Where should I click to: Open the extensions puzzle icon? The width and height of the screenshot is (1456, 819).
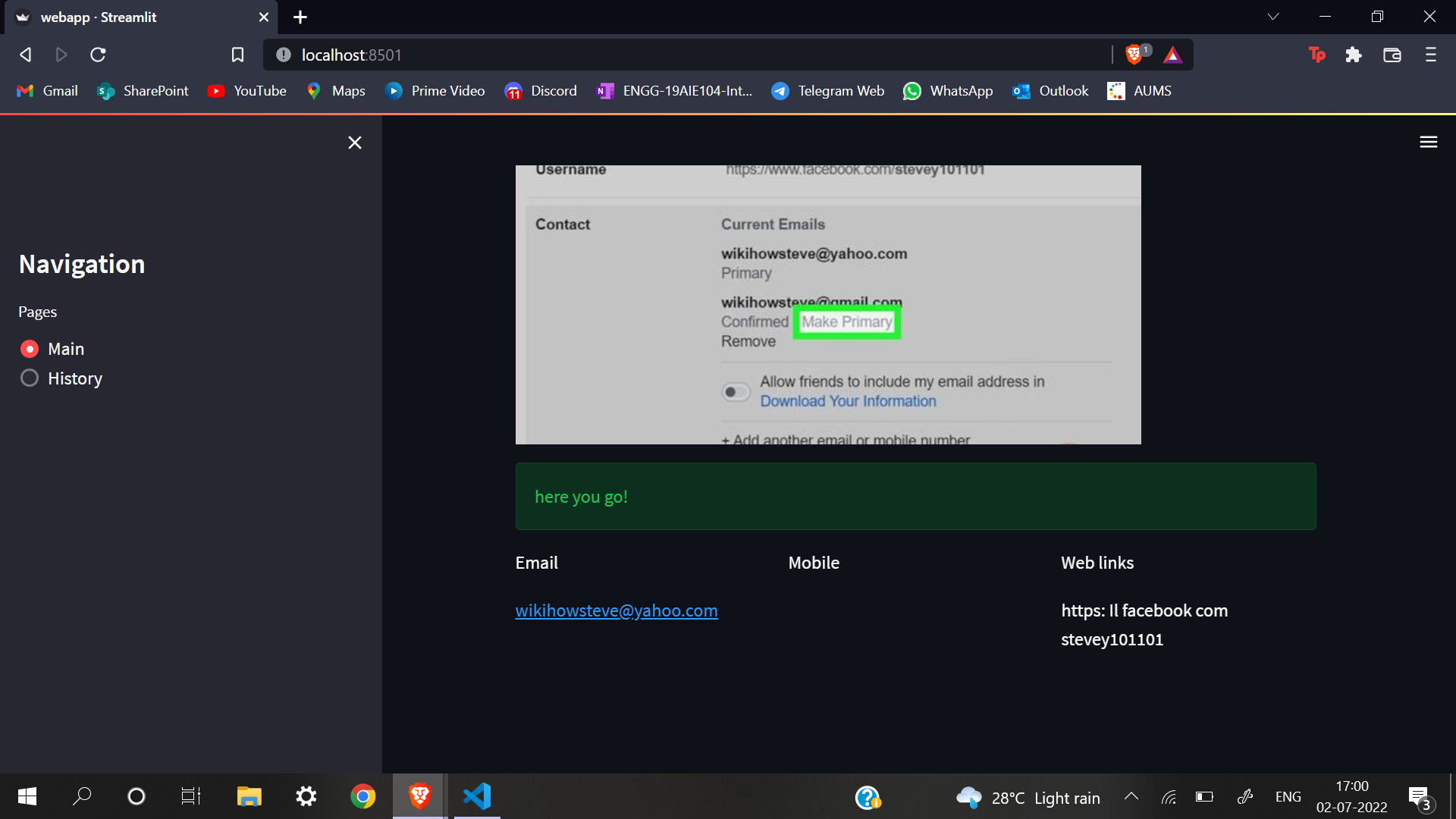(x=1354, y=55)
